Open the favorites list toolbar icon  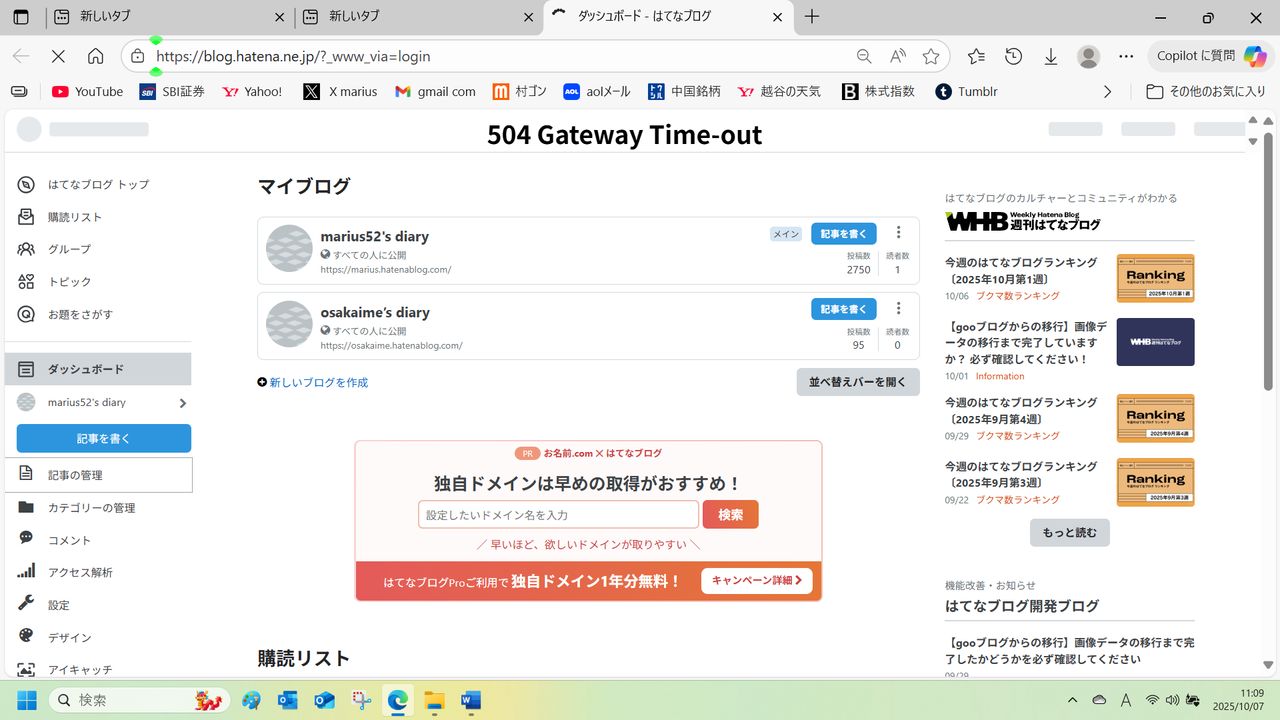[976, 57]
